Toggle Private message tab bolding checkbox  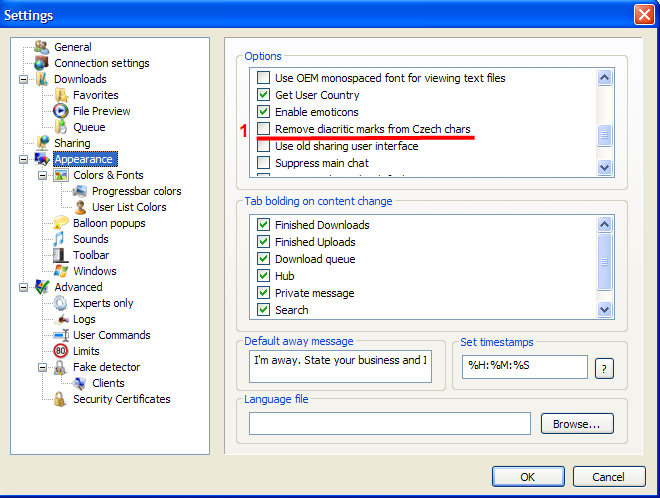click(x=264, y=293)
